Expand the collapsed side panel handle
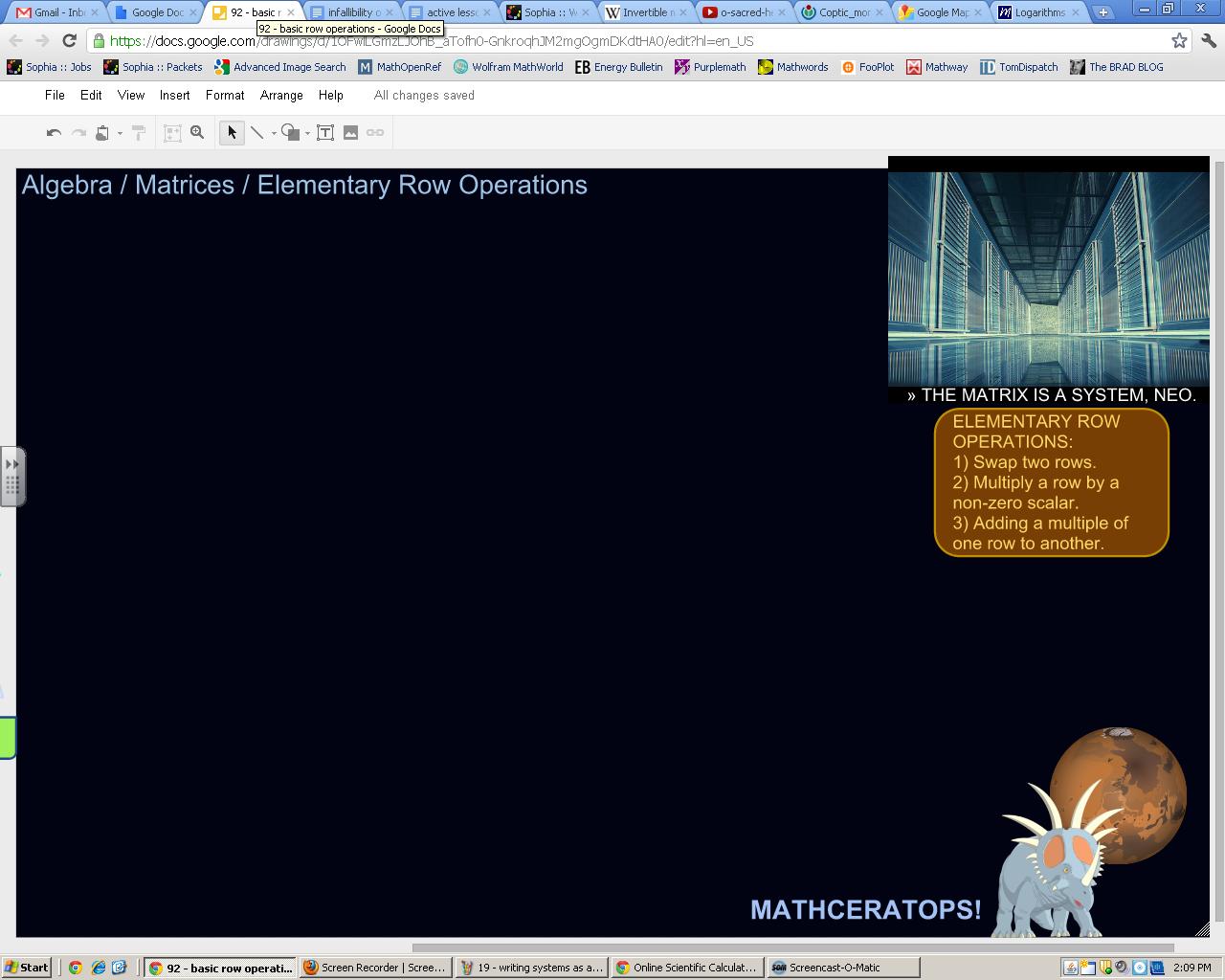The height and width of the screenshot is (980, 1225). pos(12,476)
